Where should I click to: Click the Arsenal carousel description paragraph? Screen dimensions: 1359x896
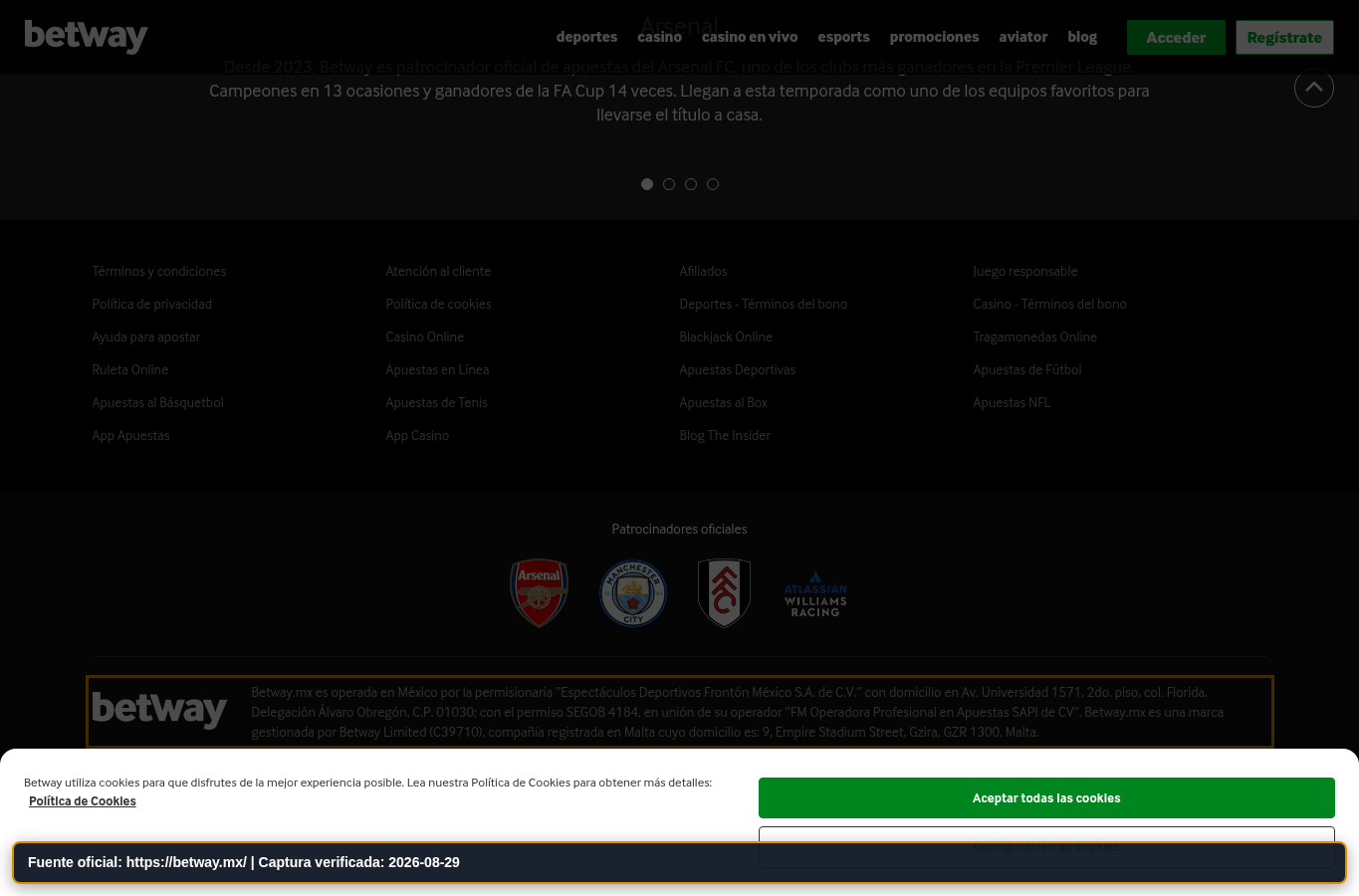[x=679, y=91]
